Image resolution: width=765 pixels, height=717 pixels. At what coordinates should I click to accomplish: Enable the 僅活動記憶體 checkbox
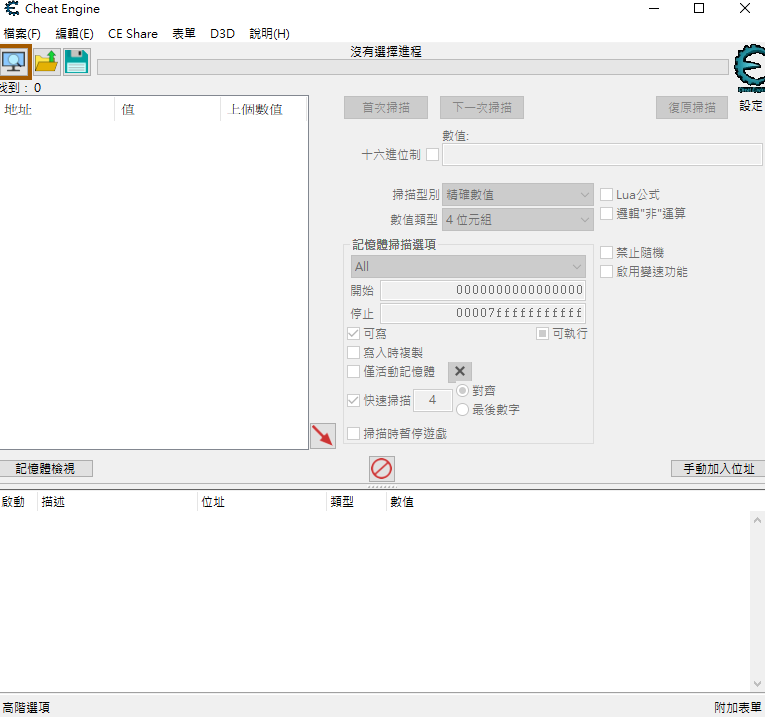353,372
